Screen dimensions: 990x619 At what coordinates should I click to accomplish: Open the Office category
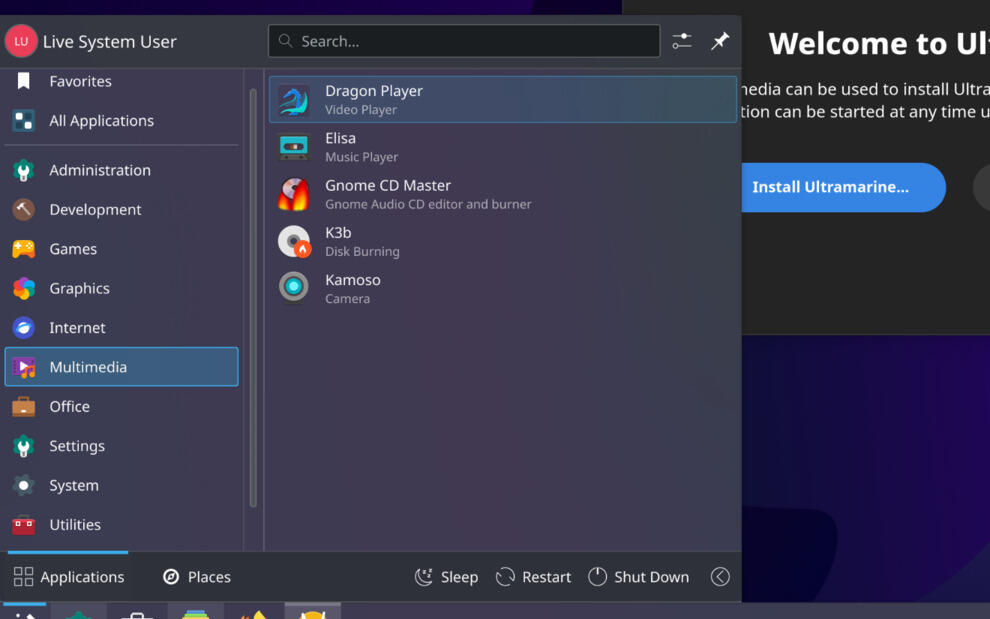pos(121,406)
